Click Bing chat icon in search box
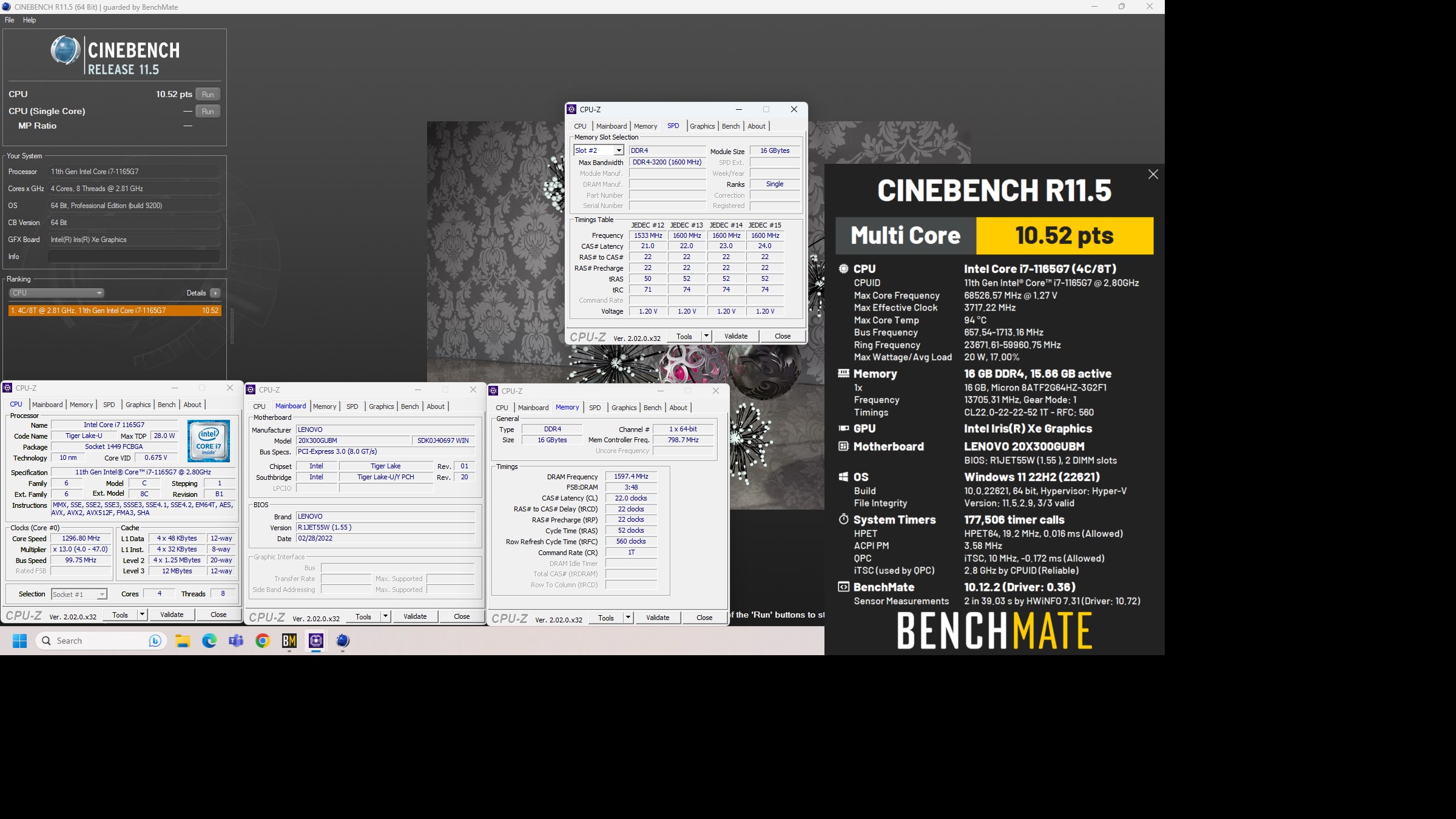The width and height of the screenshot is (1456, 819). [x=155, y=641]
